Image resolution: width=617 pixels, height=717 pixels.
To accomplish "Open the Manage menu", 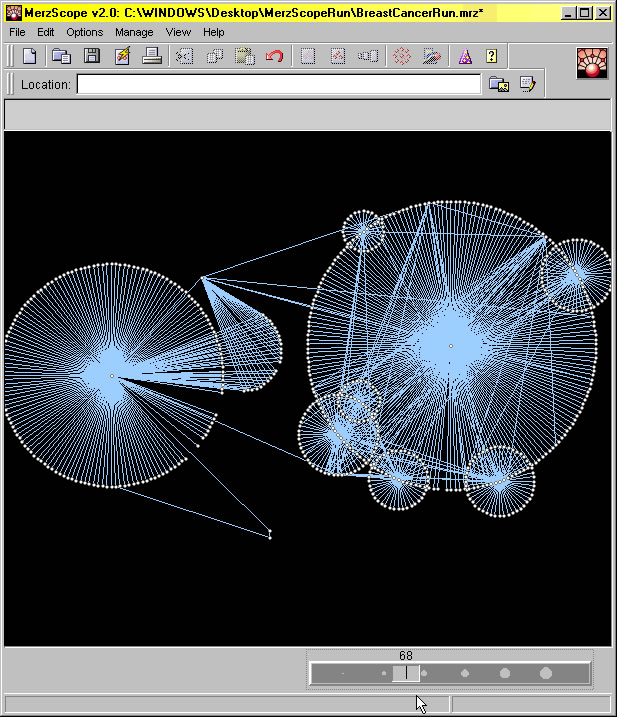I will coord(134,32).
